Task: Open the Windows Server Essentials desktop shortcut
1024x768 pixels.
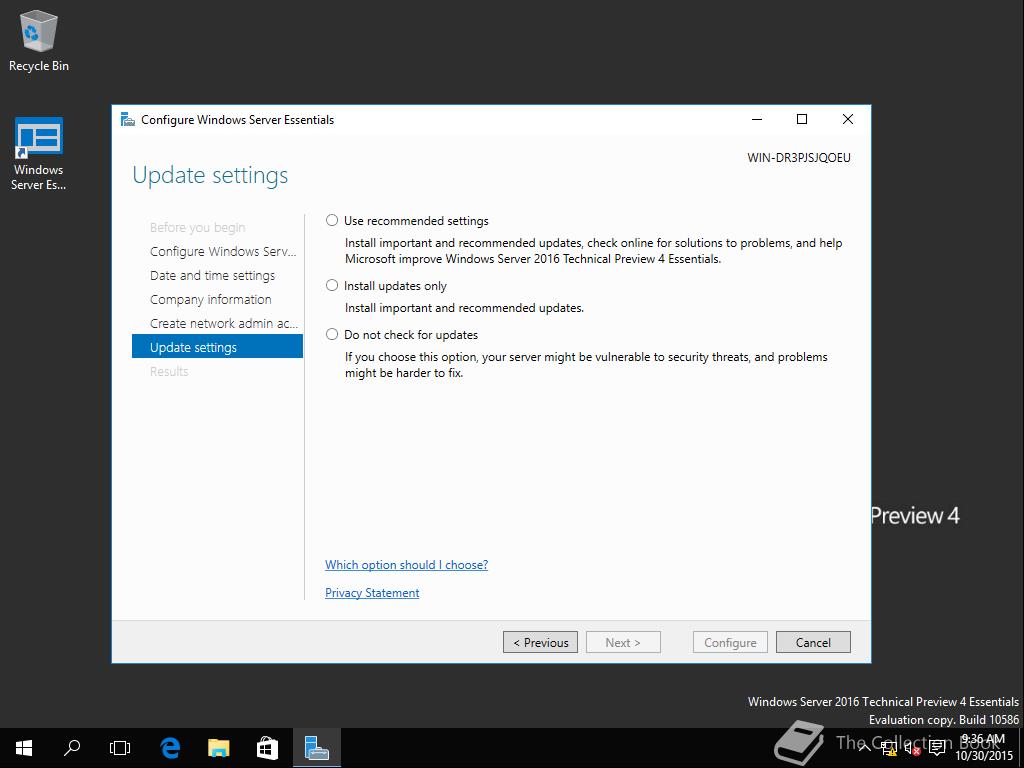Action: (39, 154)
